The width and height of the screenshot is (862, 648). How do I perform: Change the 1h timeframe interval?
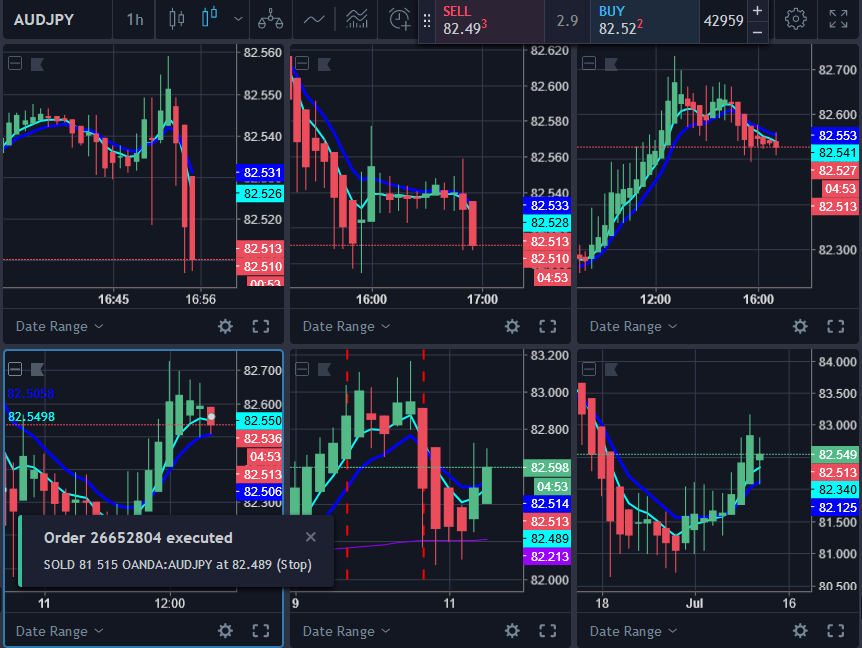134,19
